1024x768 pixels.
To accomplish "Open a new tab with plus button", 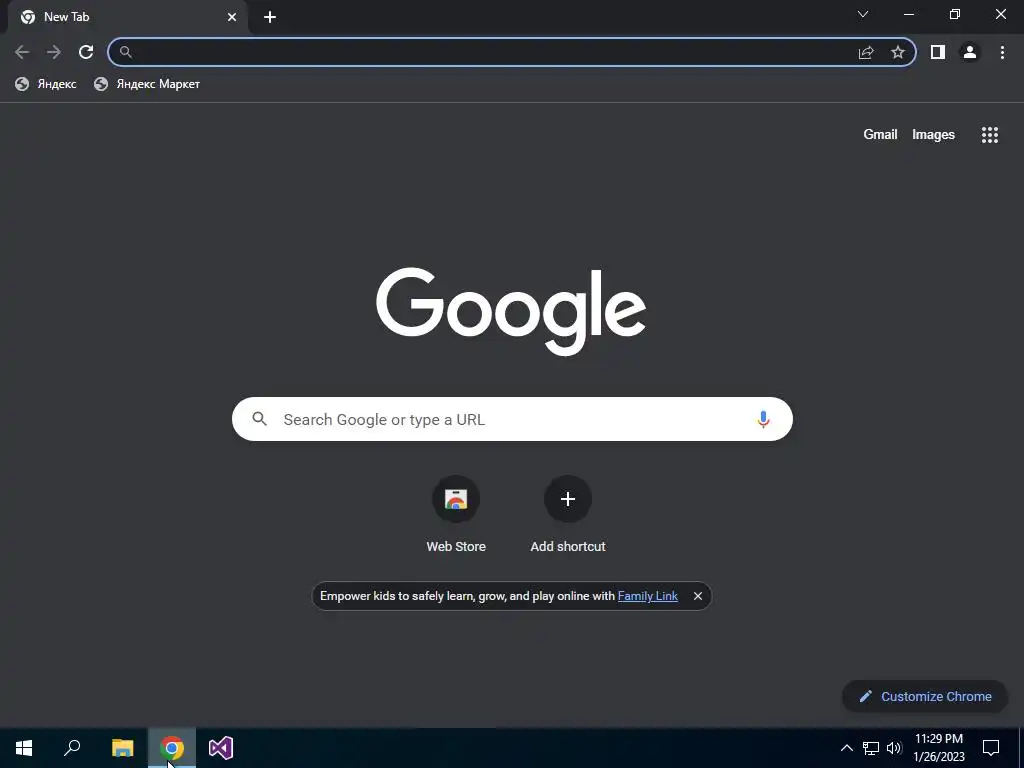I will coord(270,17).
